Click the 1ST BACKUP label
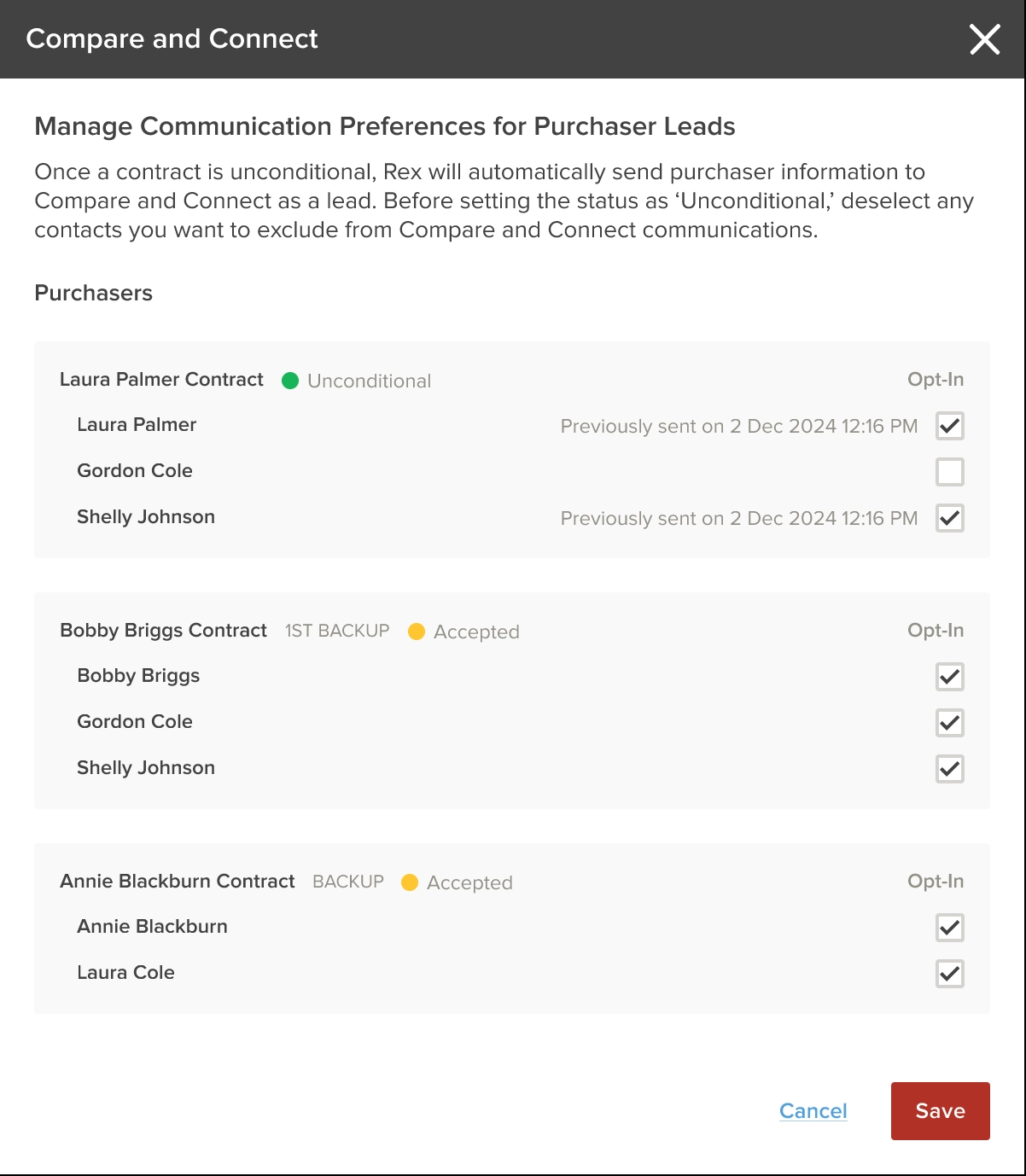This screenshot has width=1026, height=1176. tap(337, 631)
